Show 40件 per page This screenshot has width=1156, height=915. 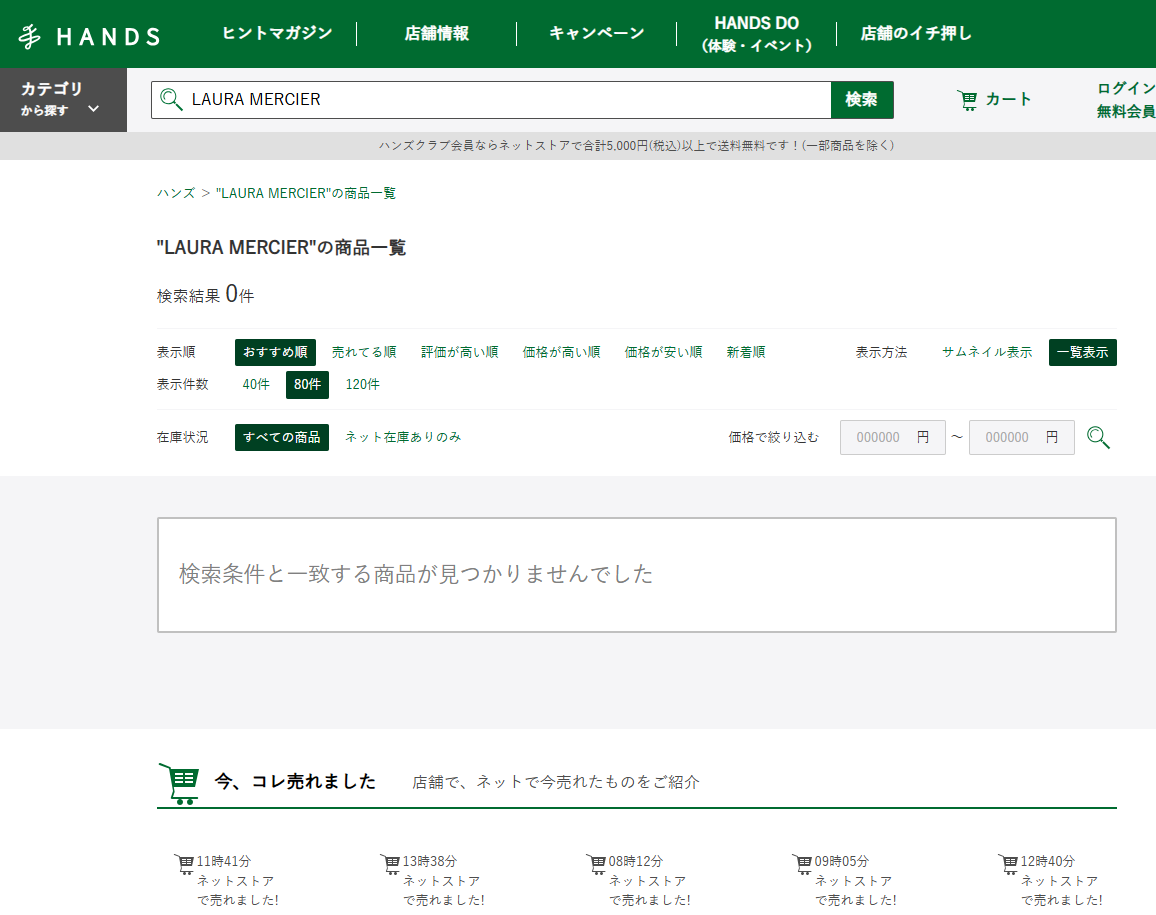(256, 384)
